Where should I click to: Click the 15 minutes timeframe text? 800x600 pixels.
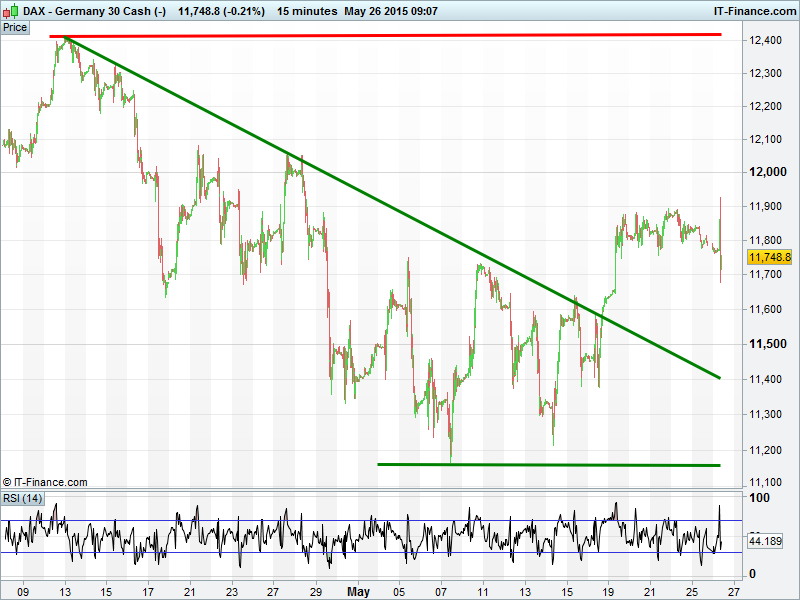pyautogui.click(x=307, y=11)
